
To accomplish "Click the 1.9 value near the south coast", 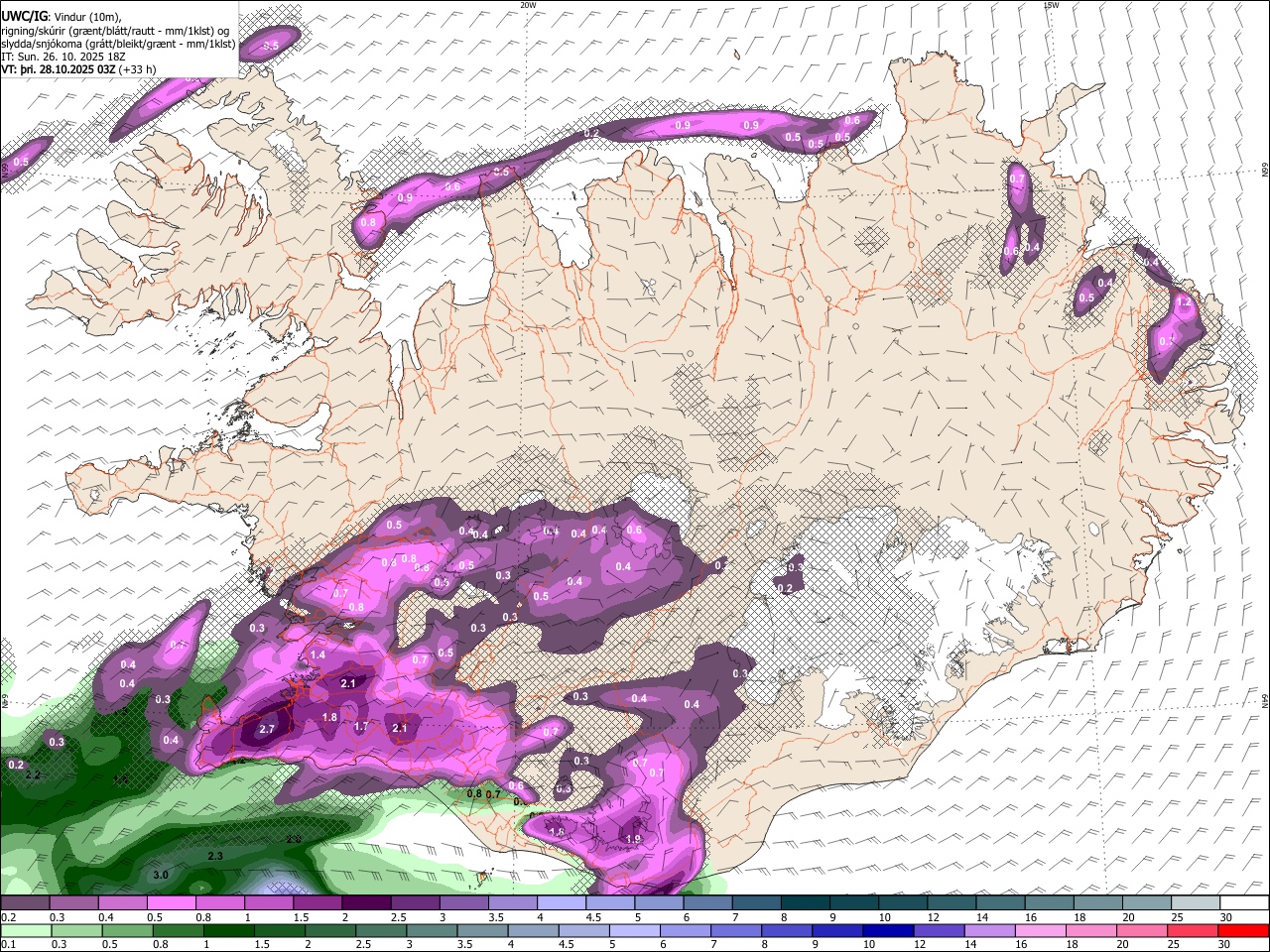I will click(x=634, y=839).
